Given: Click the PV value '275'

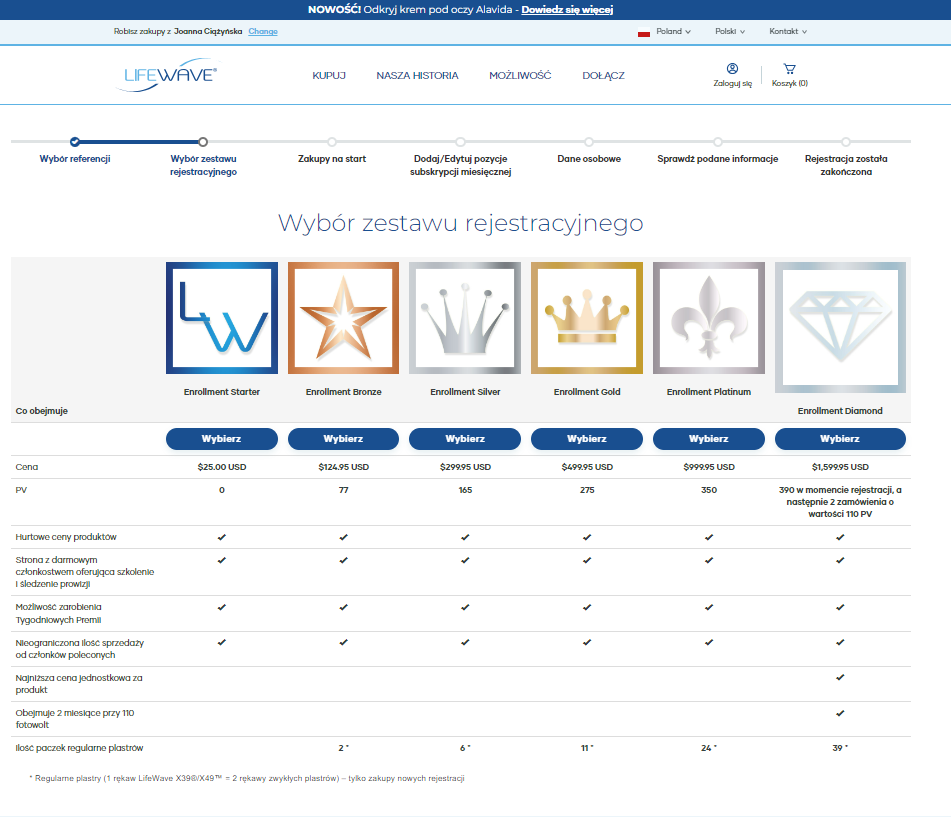Looking at the screenshot, I should coord(587,490).
